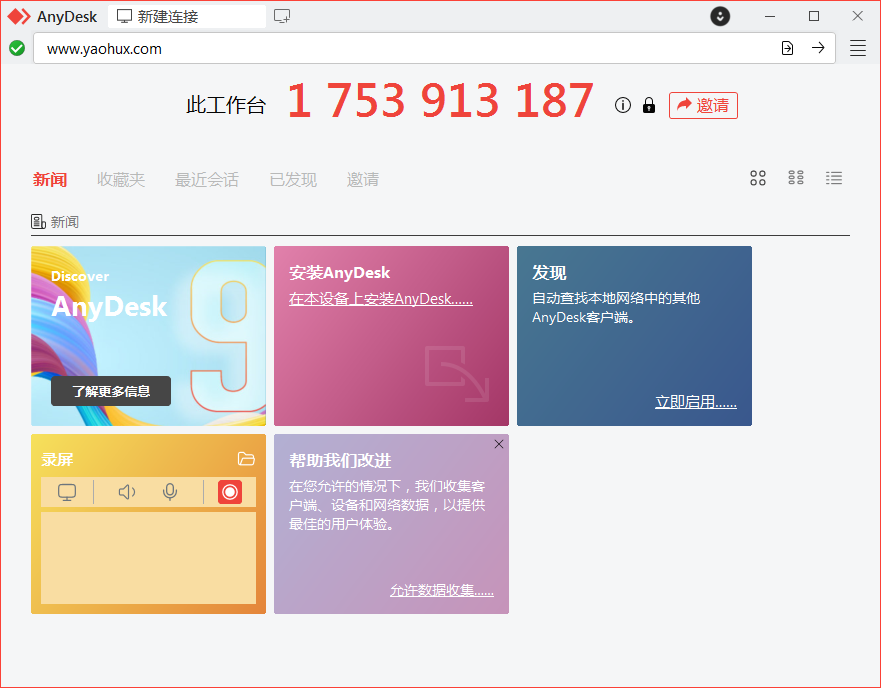The height and width of the screenshot is (688, 881).
Task: Switch to the 最近会话 tab
Action: (x=207, y=180)
